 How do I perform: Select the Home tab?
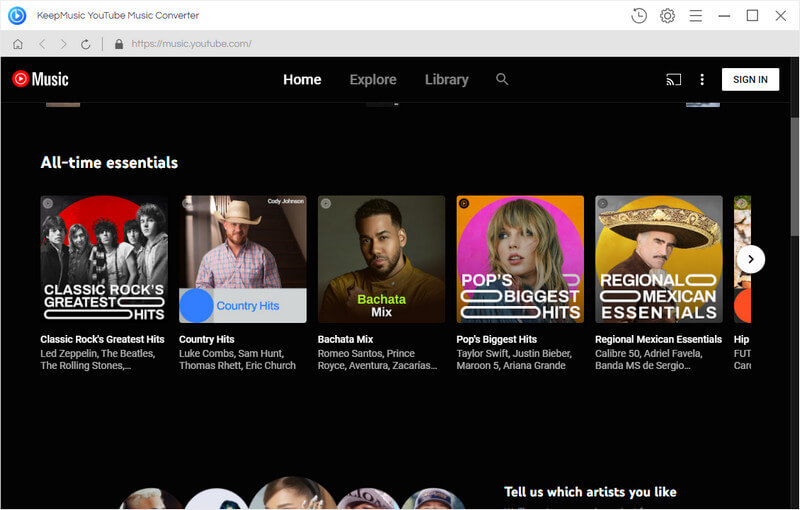(x=302, y=80)
